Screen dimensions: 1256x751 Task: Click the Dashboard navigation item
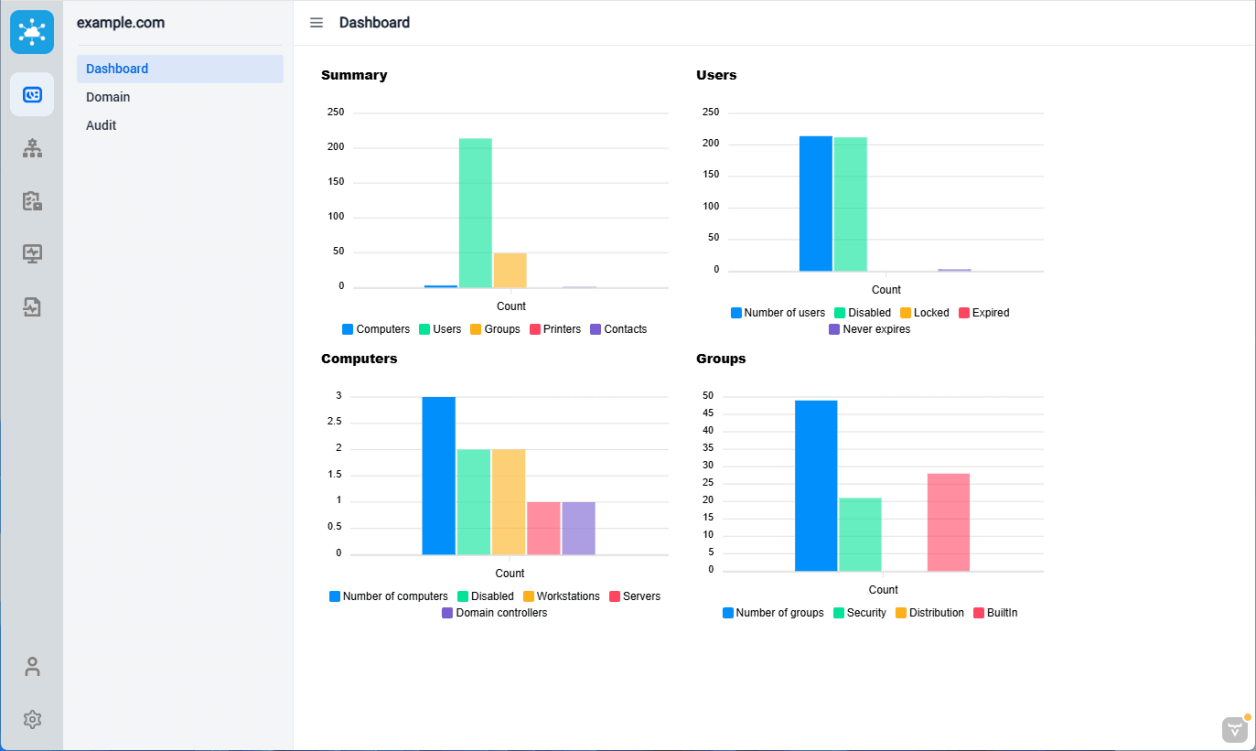tap(117, 69)
